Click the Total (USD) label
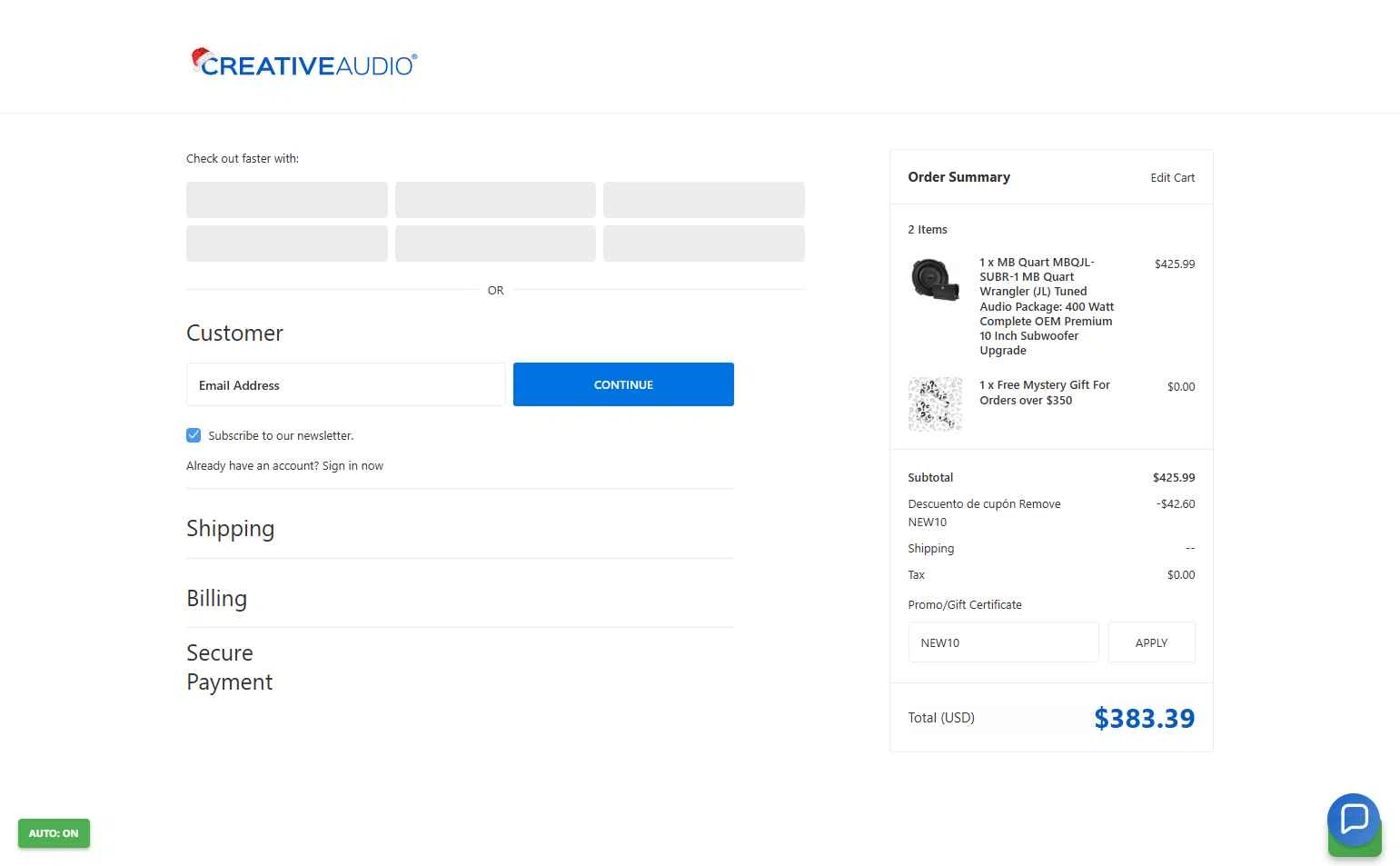The image size is (1400, 866). (x=941, y=717)
